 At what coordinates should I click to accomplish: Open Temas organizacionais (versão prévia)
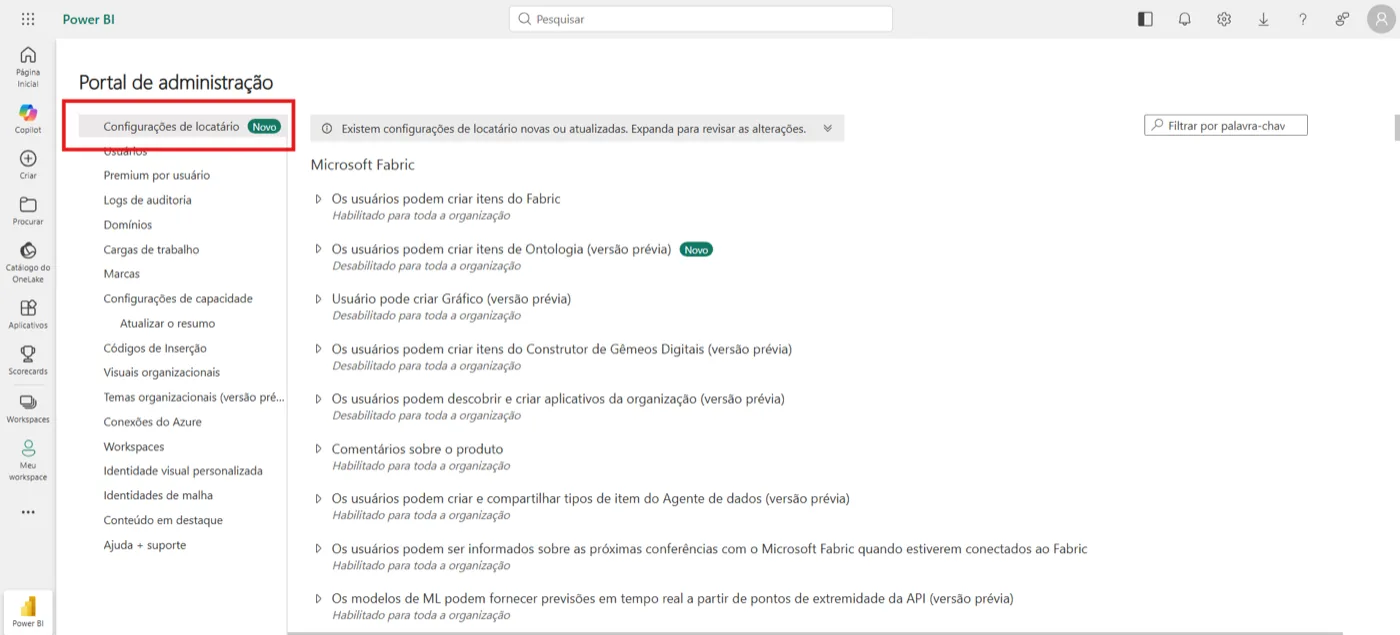pos(194,397)
